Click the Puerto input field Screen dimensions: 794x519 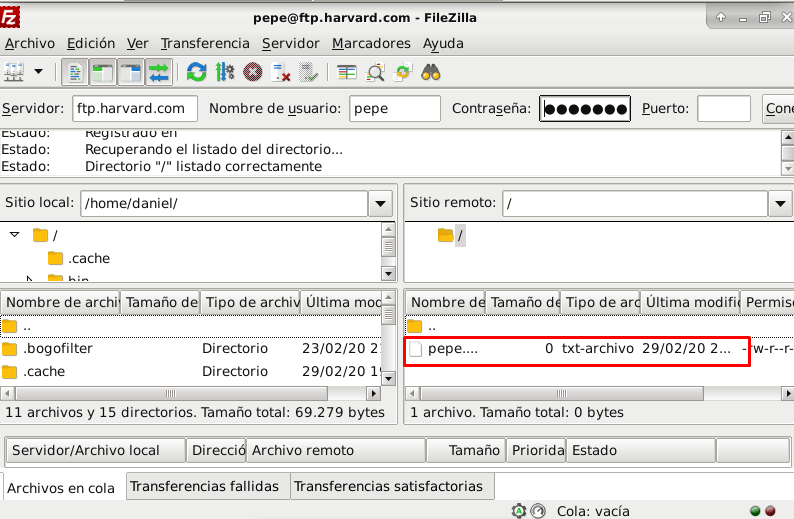(723, 109)
